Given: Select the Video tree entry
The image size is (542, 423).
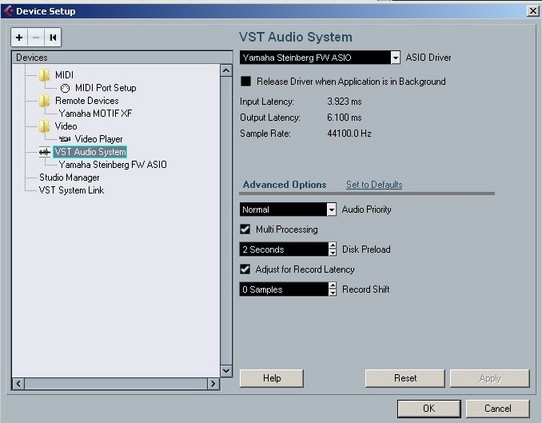Looking at the screenshot, I should click(66, 126).
